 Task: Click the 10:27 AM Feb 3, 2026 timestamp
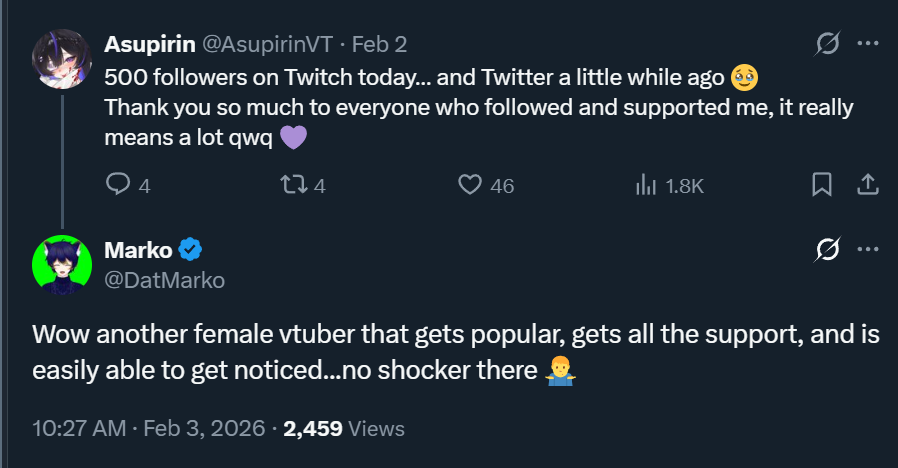152,429
